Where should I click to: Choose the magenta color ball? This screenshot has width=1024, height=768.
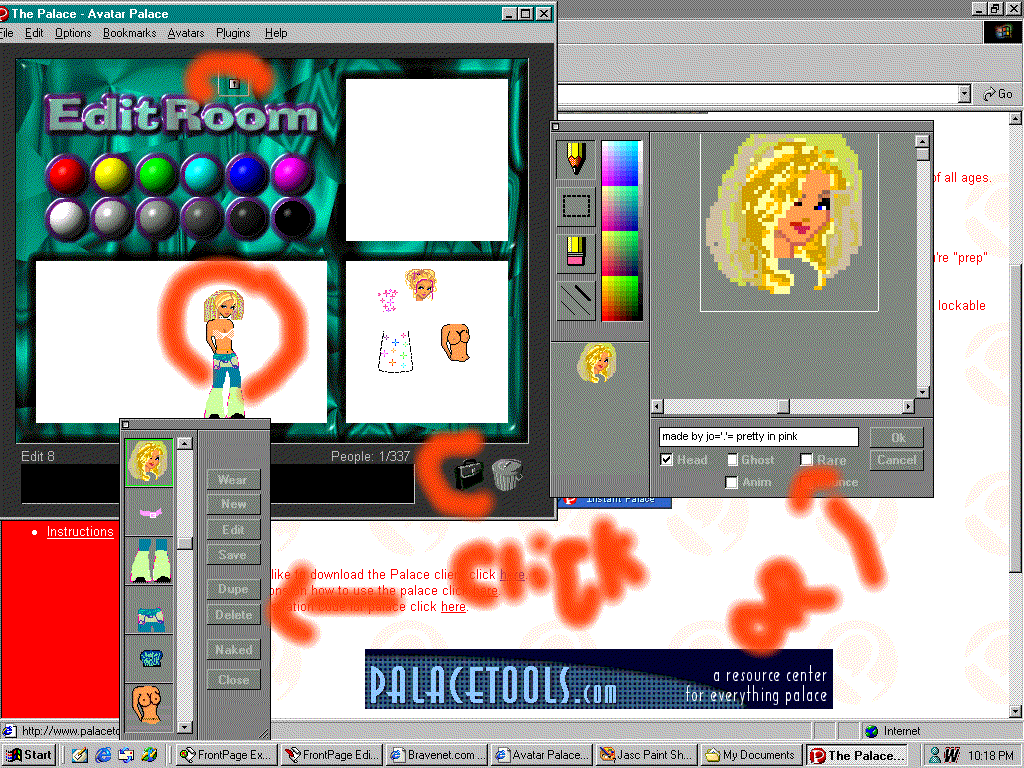[x=292, y=174]
